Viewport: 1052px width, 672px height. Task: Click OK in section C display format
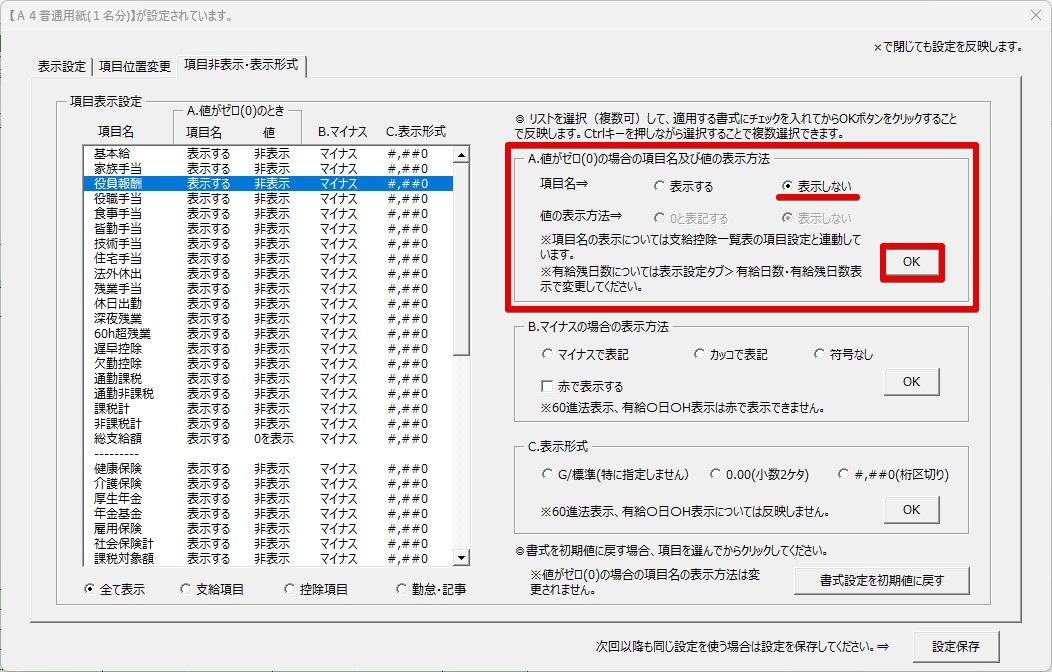pos(911,509)
